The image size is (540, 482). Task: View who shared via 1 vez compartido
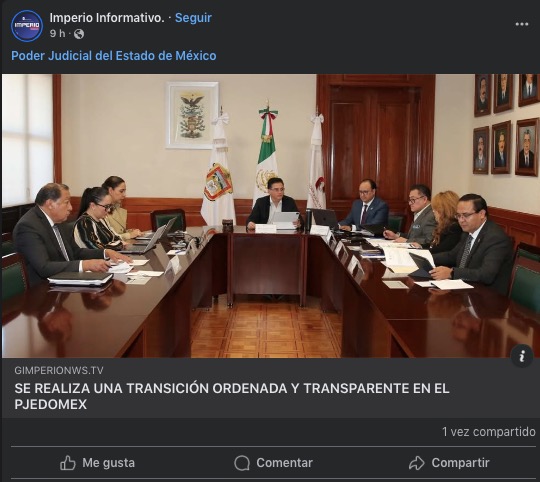[489, 432]
